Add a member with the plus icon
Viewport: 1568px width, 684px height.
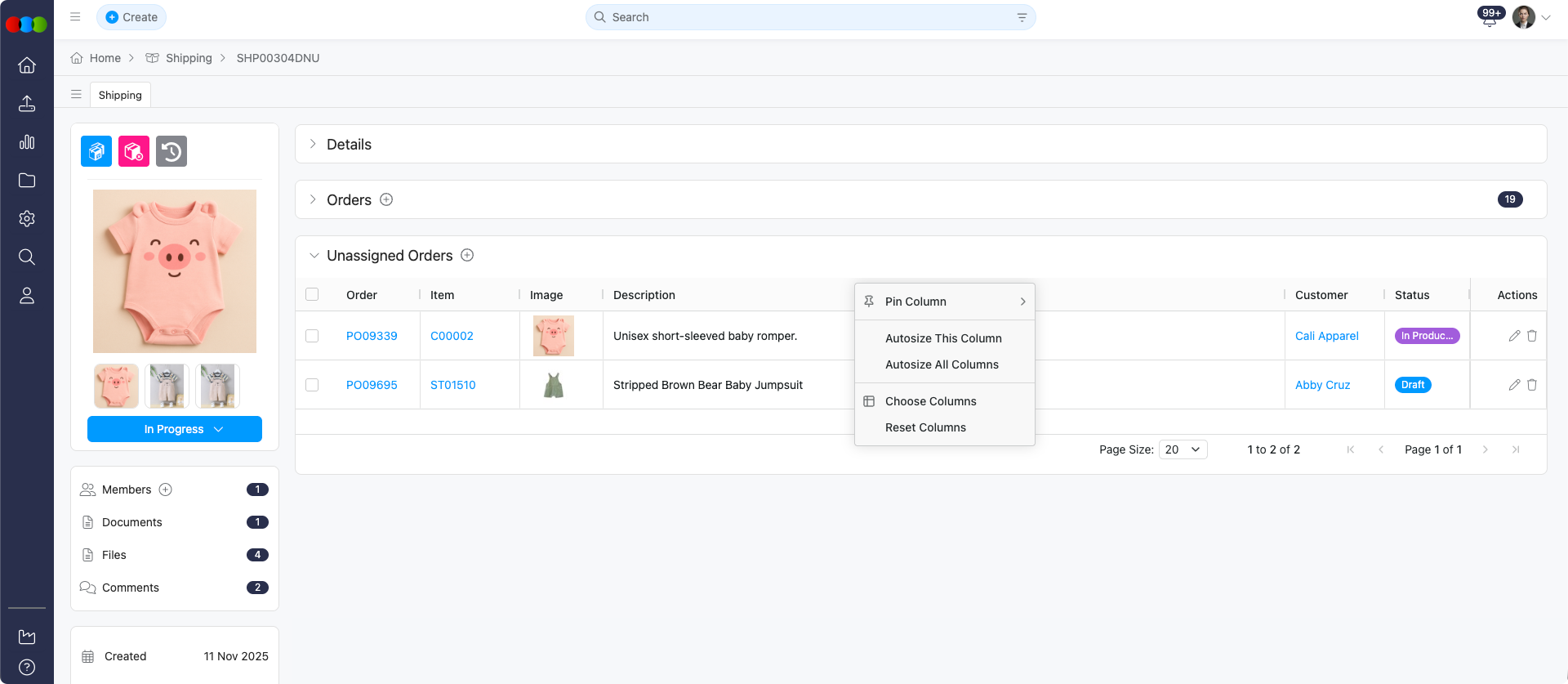coord(166,490)
